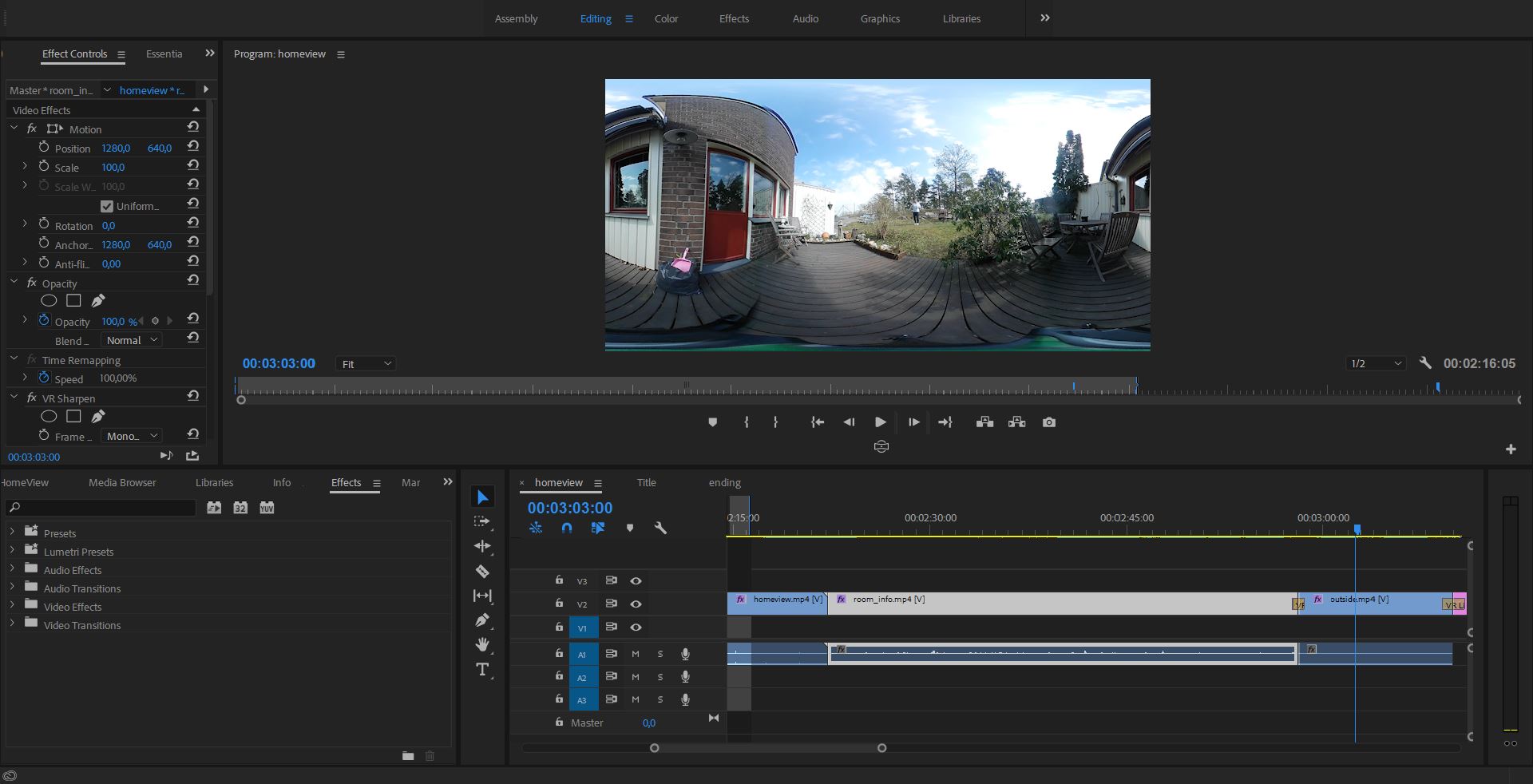
Task: Add marker in timeline header
Action: [x=630, y=528]
